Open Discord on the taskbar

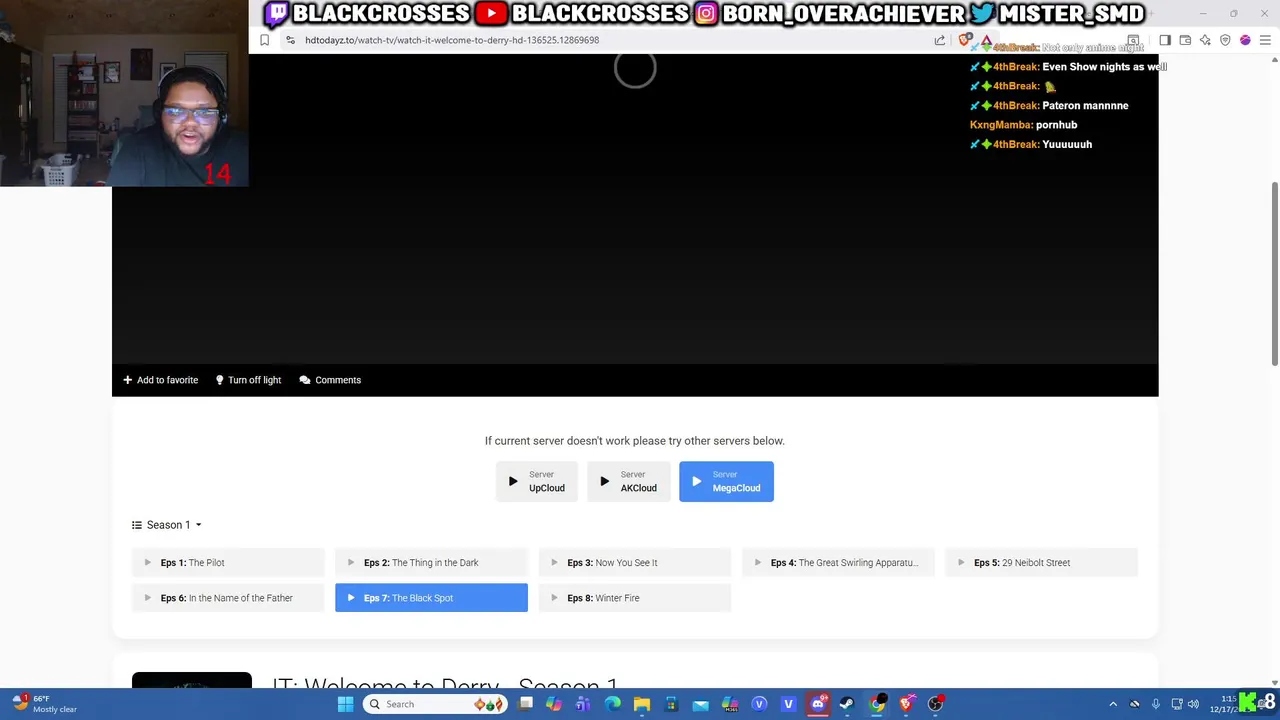click(x=818, y=704)
